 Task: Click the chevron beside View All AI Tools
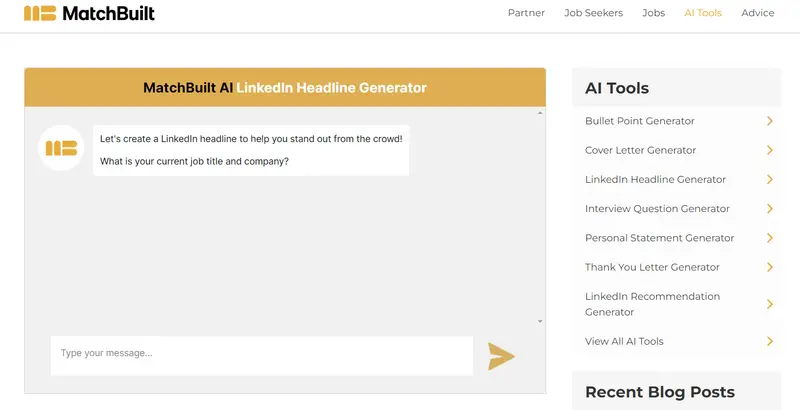point(769,341)
